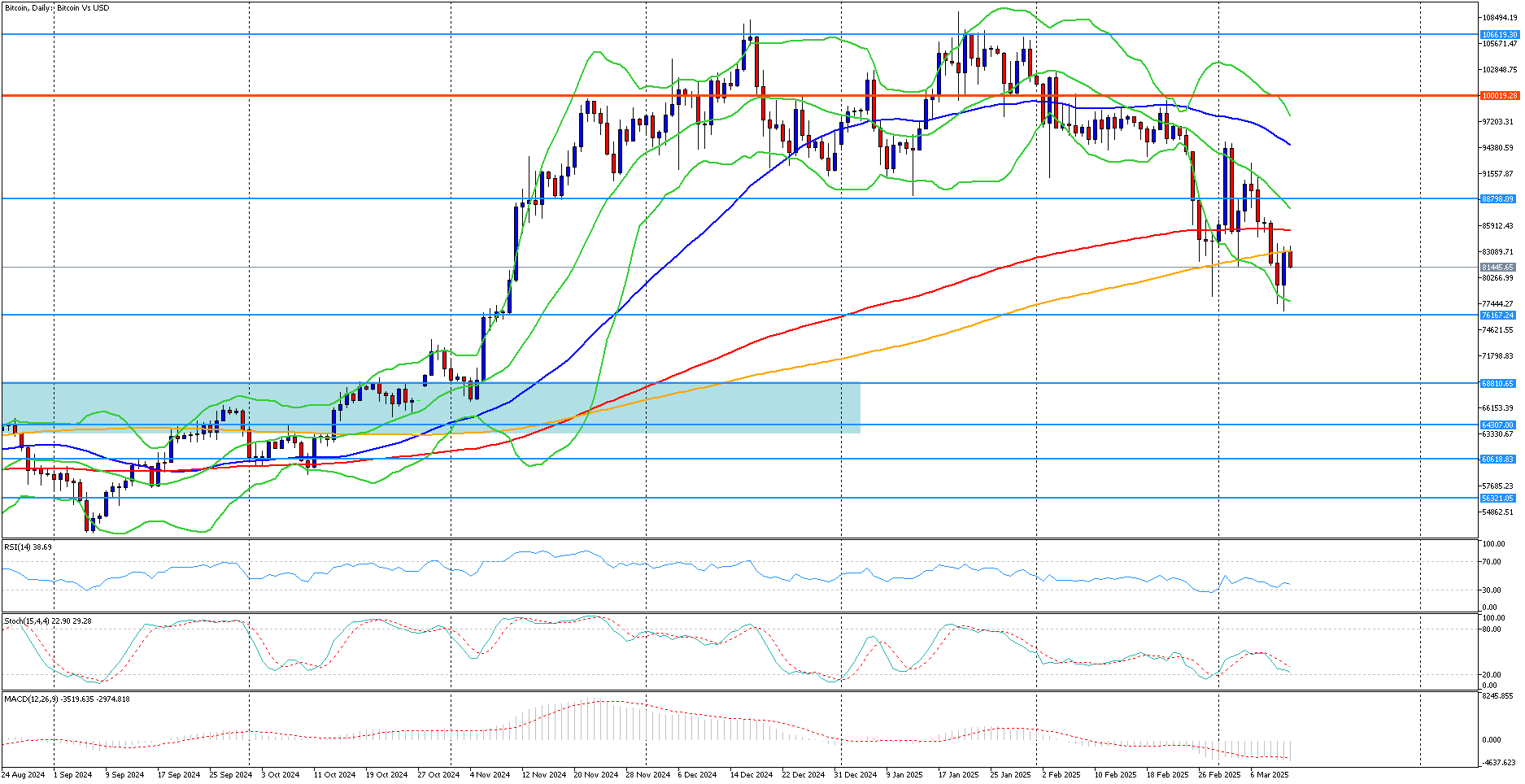Image resolution: width=1525 pixels, height=784 pixels.
Task: Click the '19 Oct 2024' date label
Action: click(x=386, y=775)
